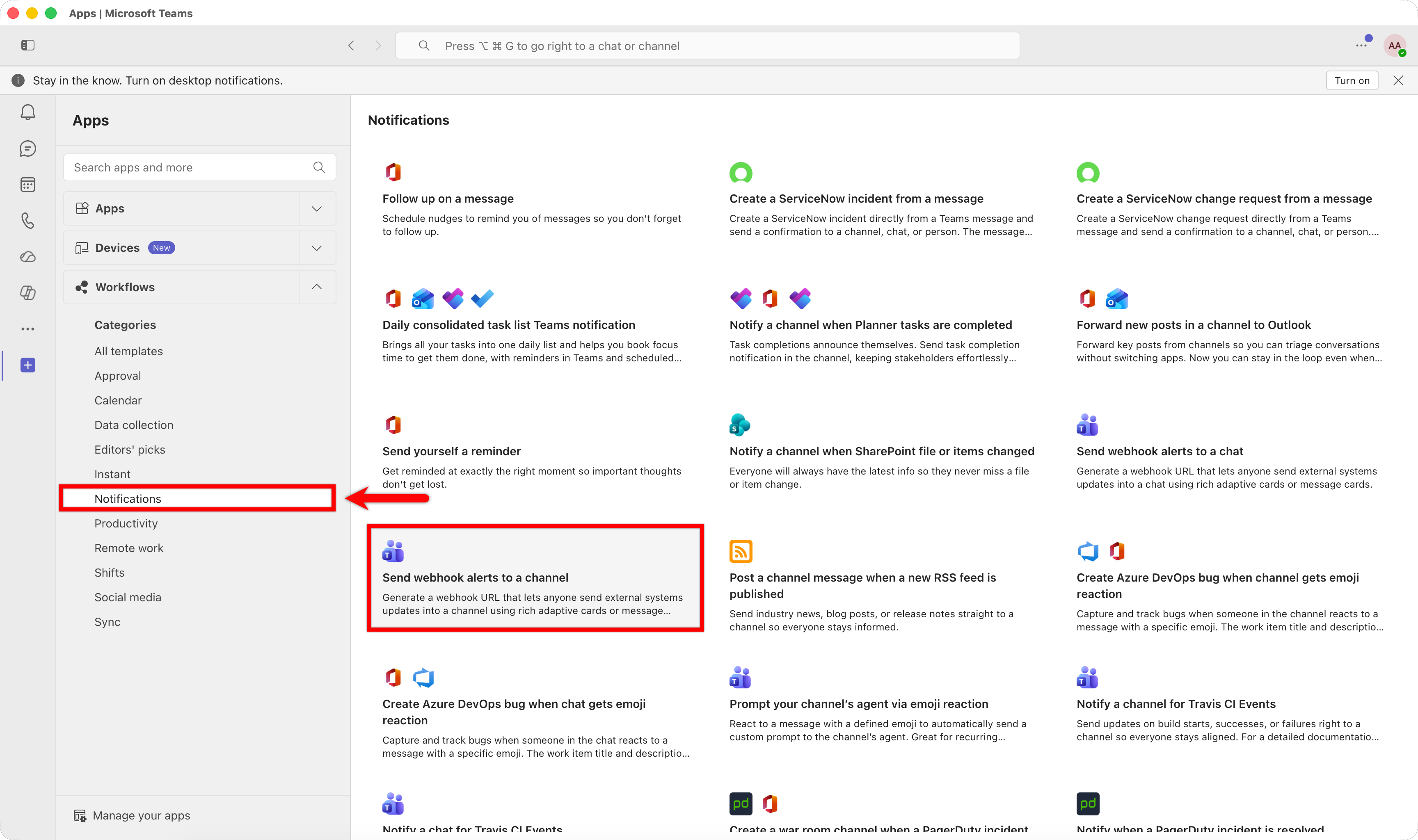
Task: Click the RSS feed icon
Action: point(741,551)
